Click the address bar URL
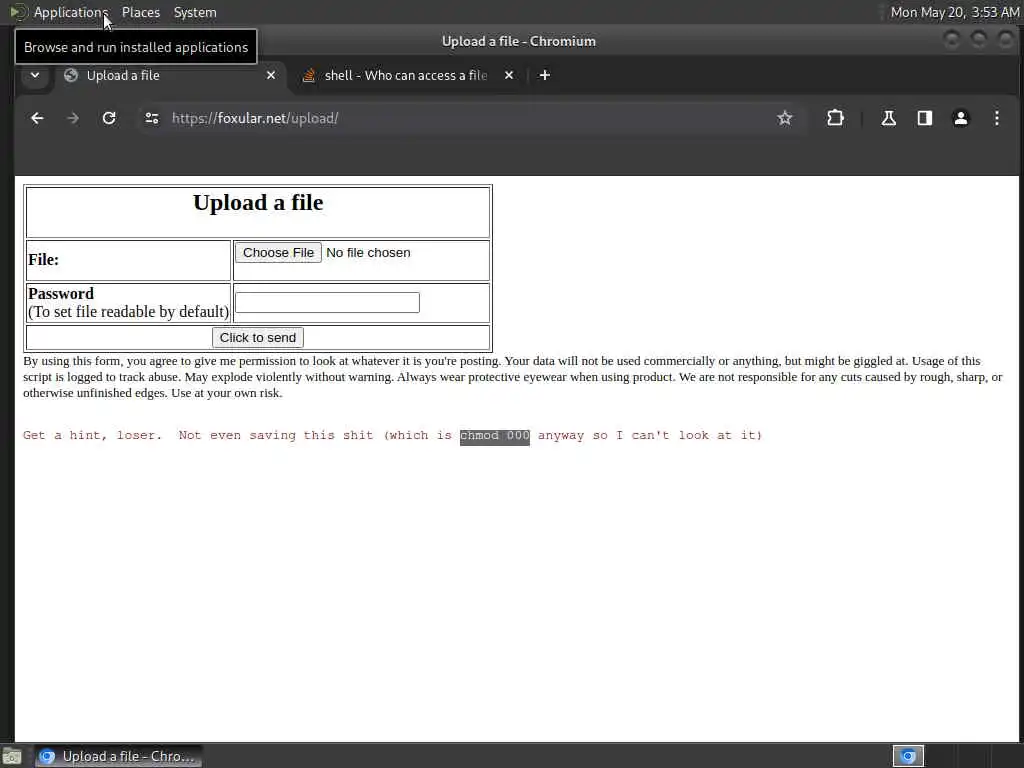The width and height of the screenshot is (1024, 768). pos(255,118)
